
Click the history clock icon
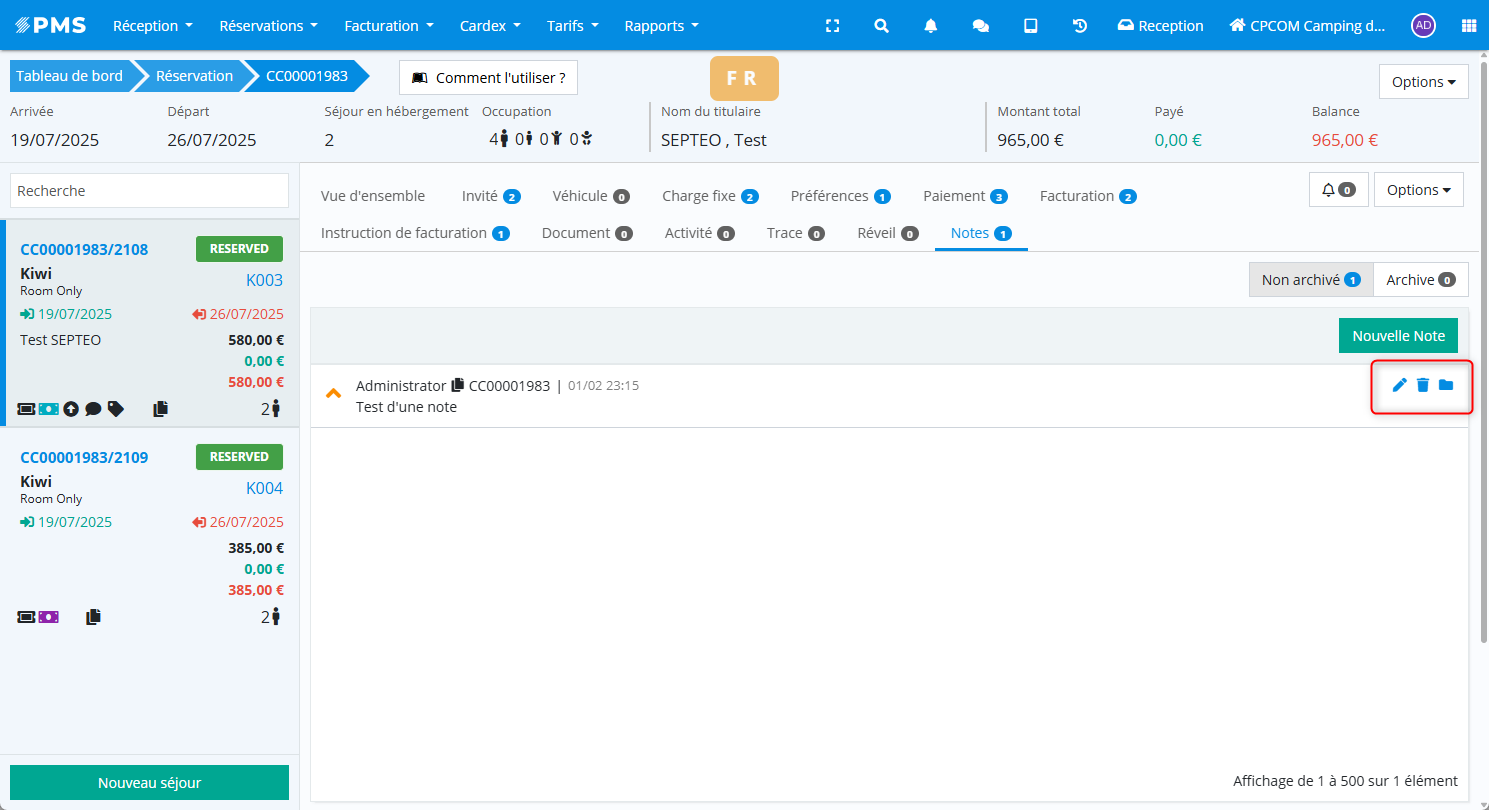1080,26
